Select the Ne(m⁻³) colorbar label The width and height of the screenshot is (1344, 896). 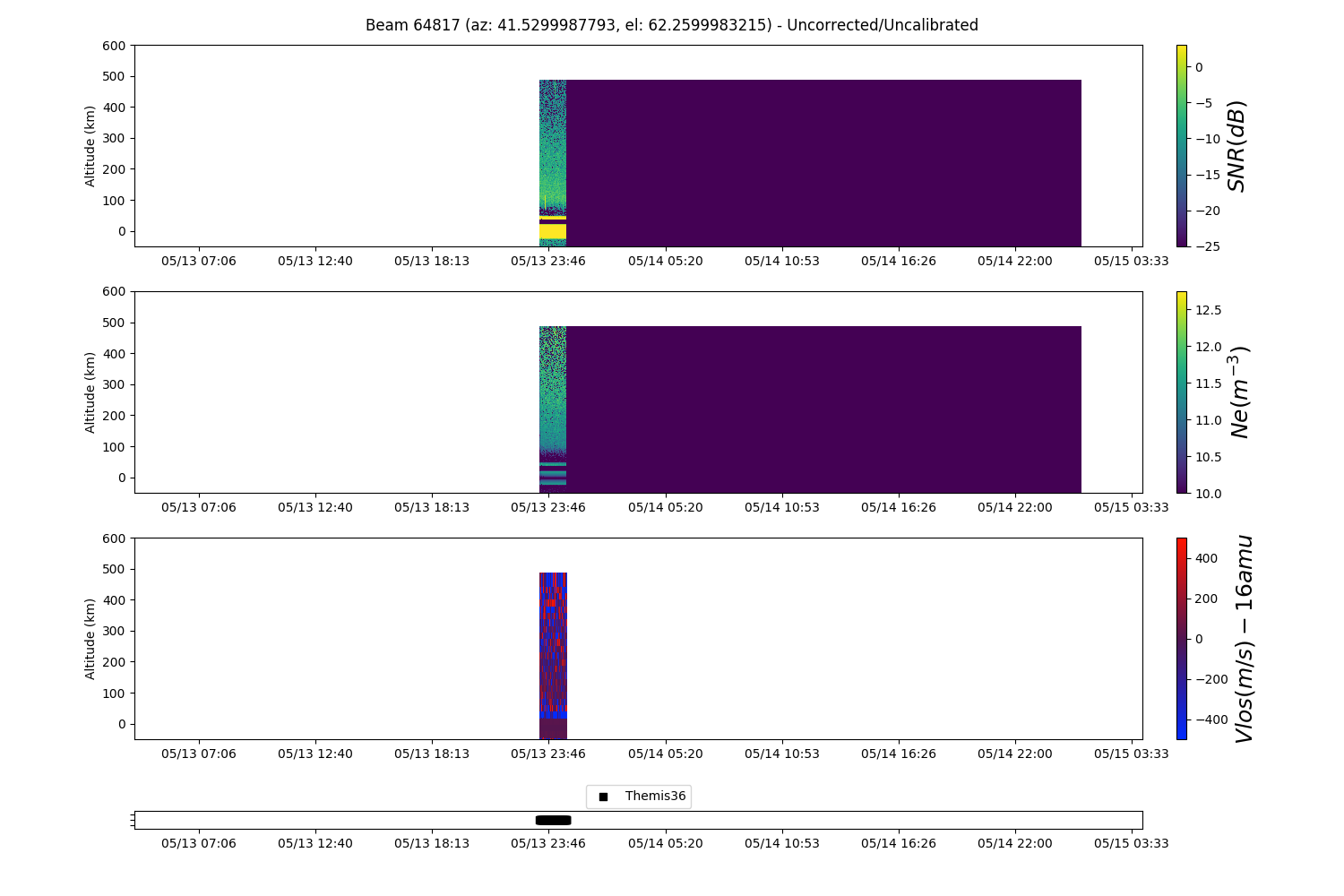[x=1238, y=392]
